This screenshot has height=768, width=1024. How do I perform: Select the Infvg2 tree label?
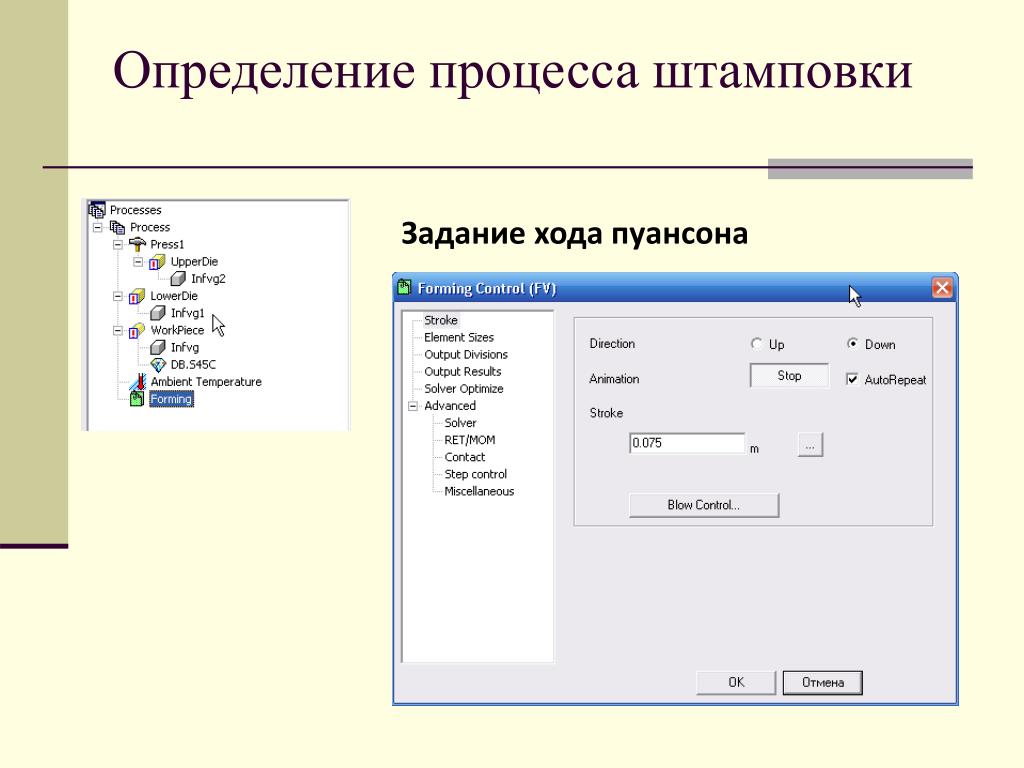(208, 279)
